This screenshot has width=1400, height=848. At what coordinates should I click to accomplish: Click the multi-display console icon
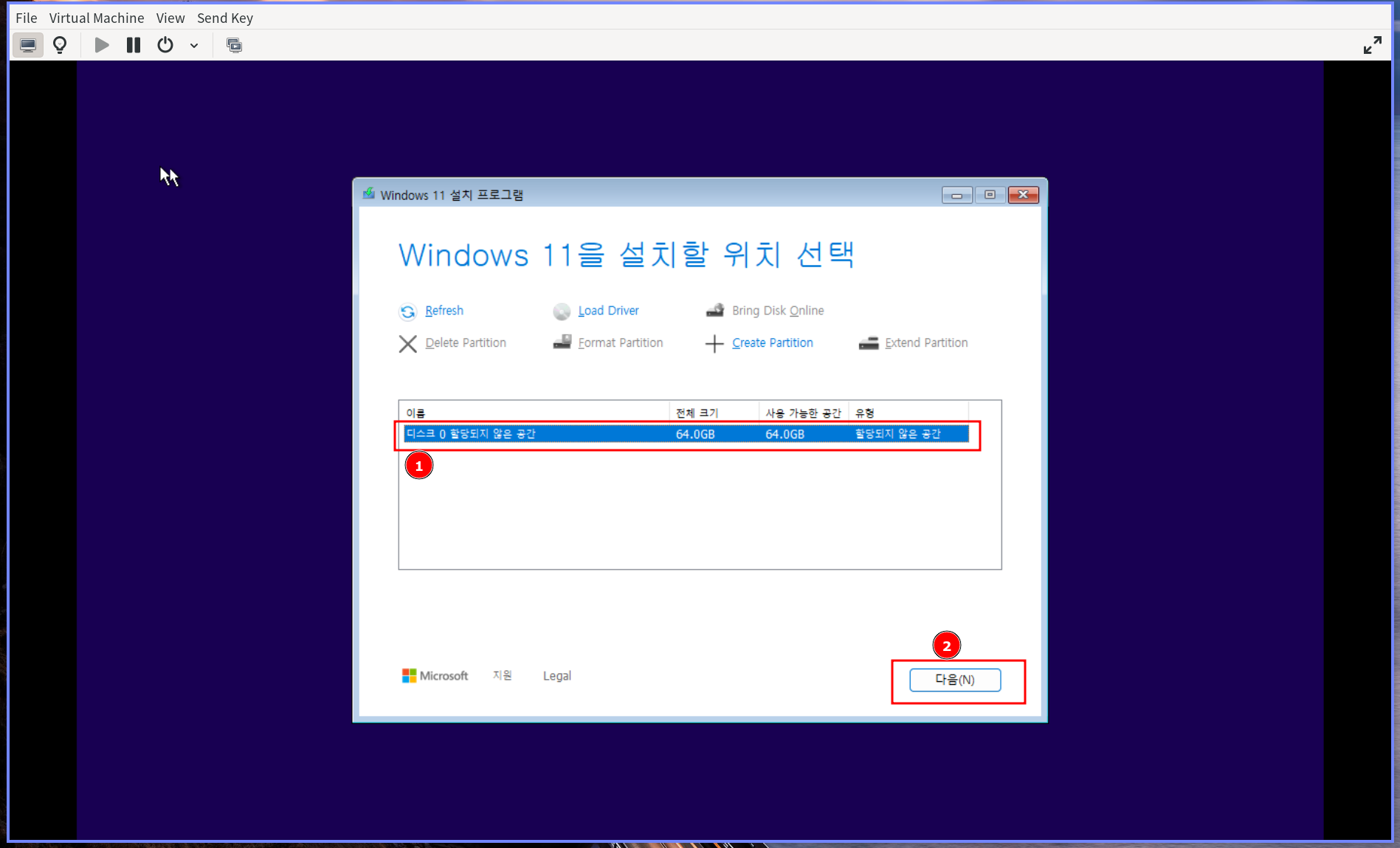point(234,45)
